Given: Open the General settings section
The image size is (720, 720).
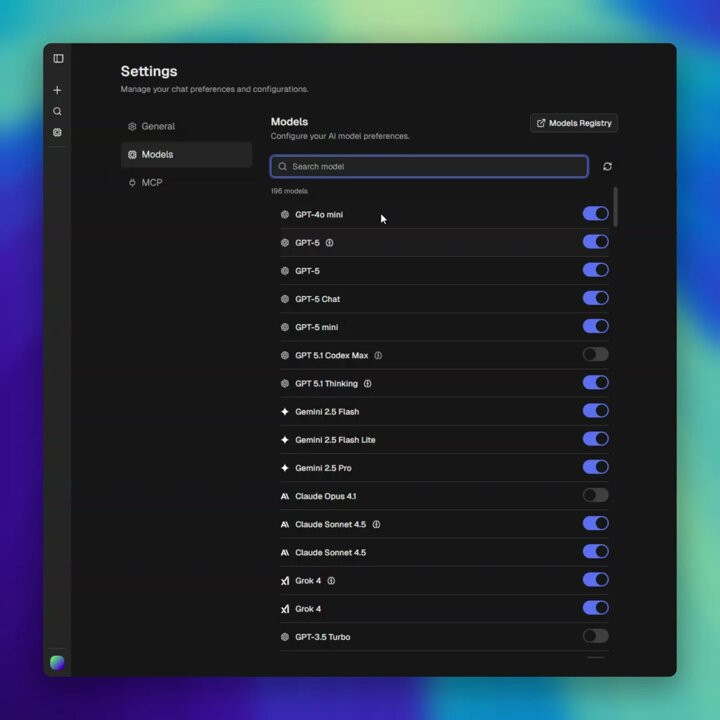Looking at the screenshot, I should [x=186, y=126].
